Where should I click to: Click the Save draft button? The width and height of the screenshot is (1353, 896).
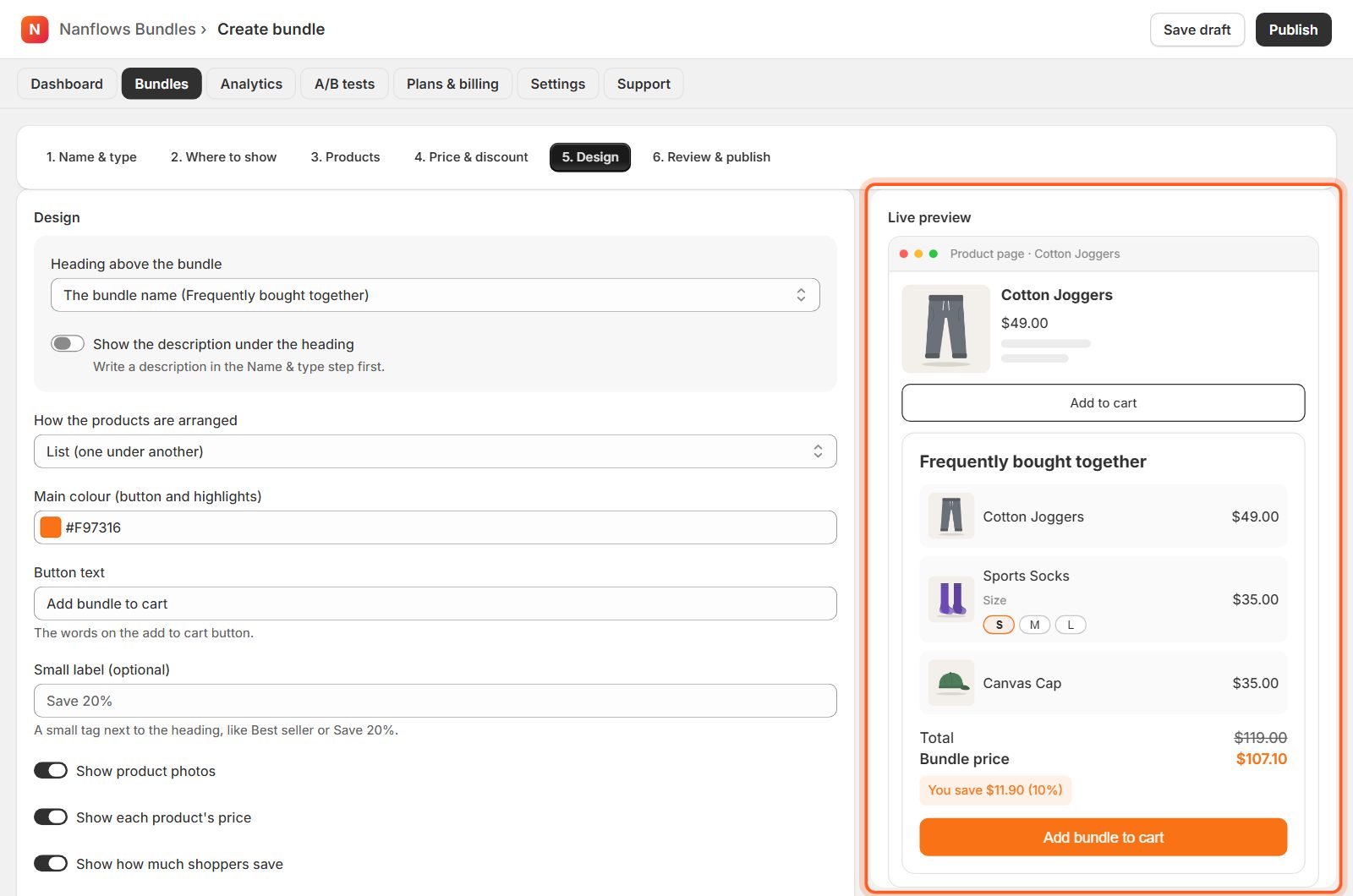[x=1197, y=30]
